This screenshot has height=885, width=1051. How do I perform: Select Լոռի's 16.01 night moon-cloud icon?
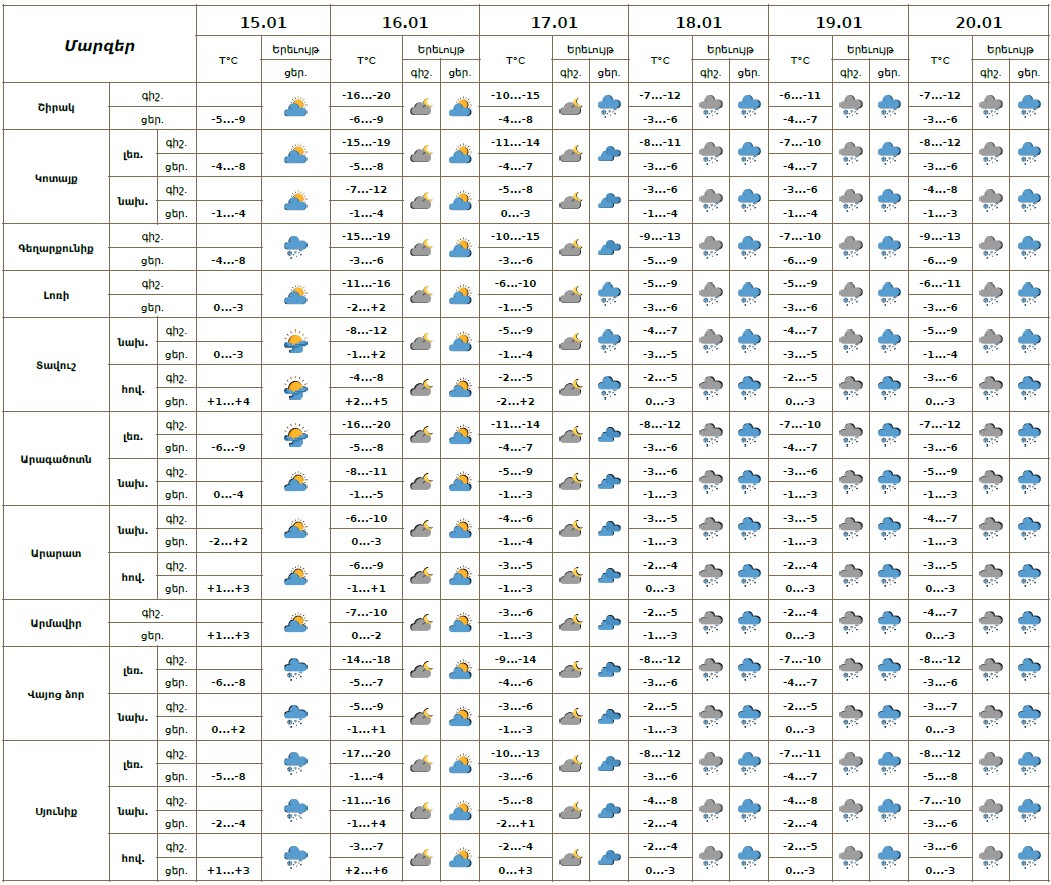(421, 295)
